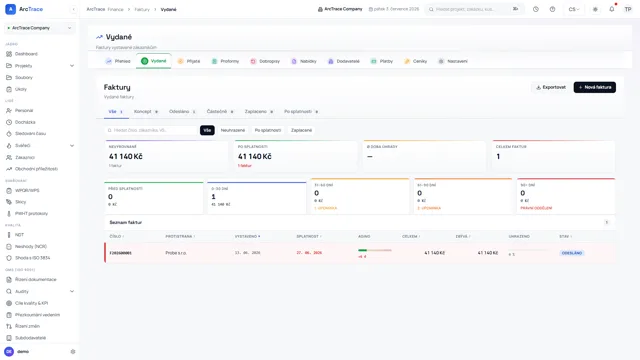The height and width of the screenshot is (360, 640).
Task: Show the Odesláno status tab
Action: coord(182,111)
